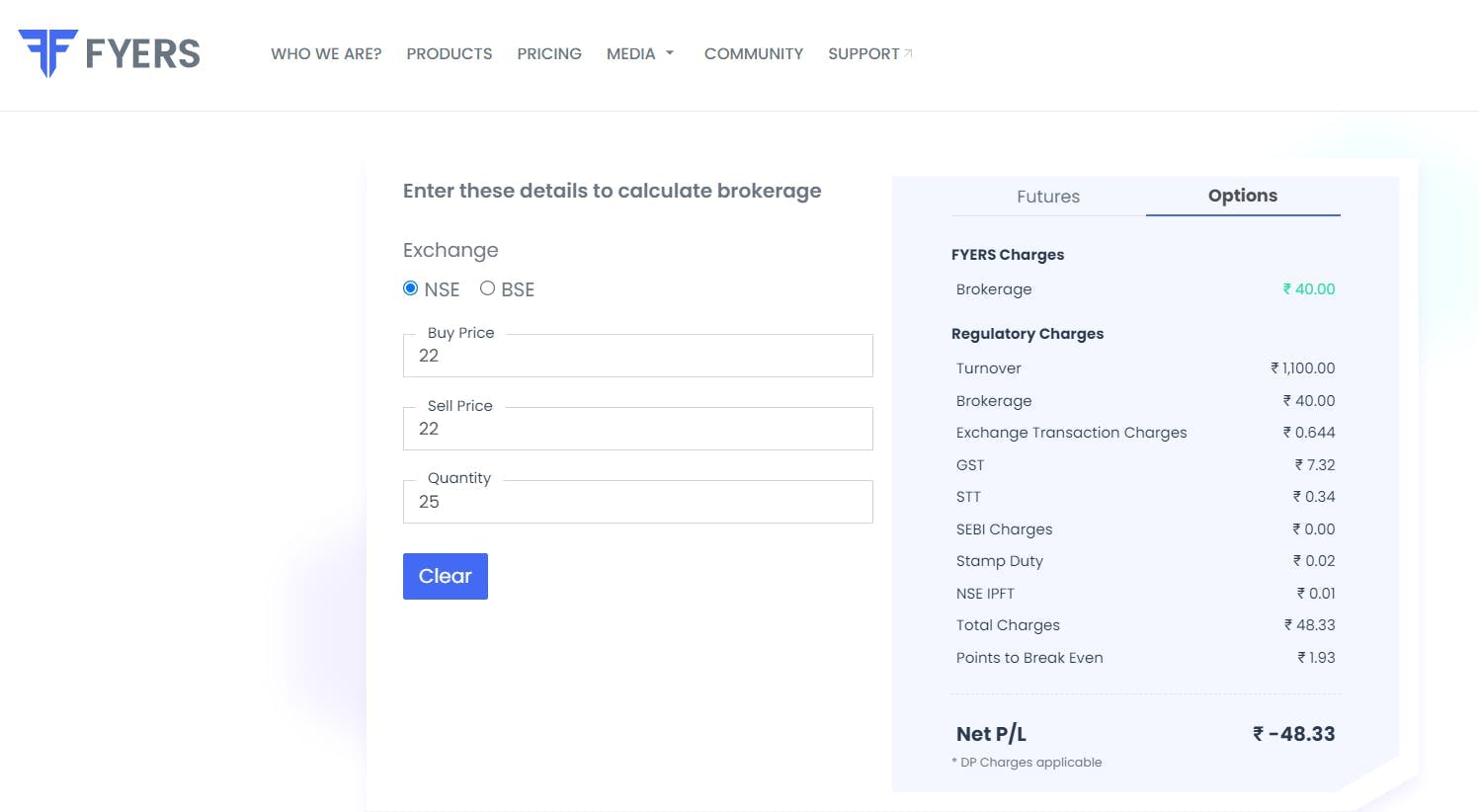Image resolution: width=1479 pixels, height=812 pixels.
Task: Click the green brokerage amount ₹40.00
Action: (x=1308, y=289)
